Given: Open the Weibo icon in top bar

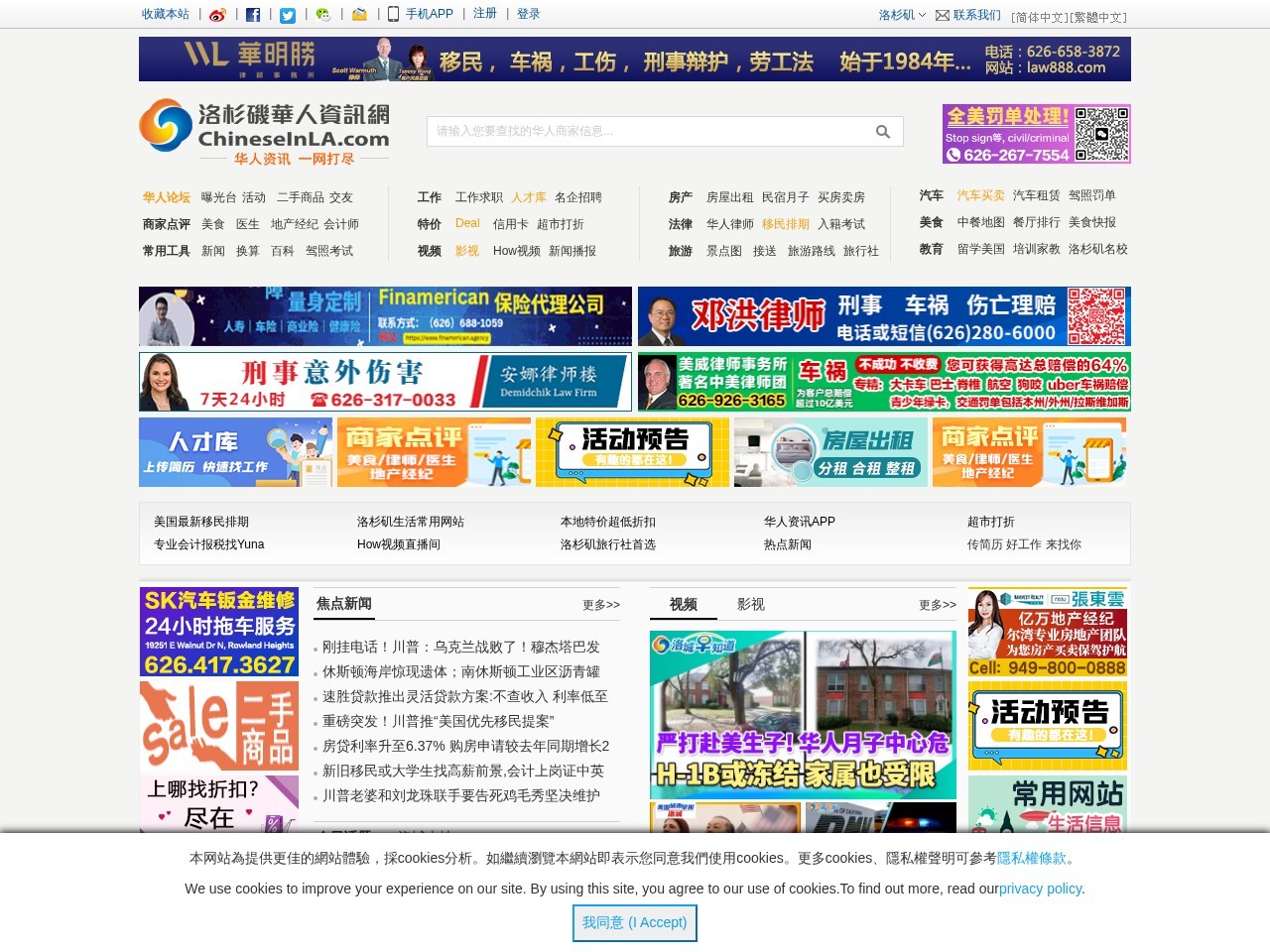Looking at the screenshot, I should tap(217, 15).
